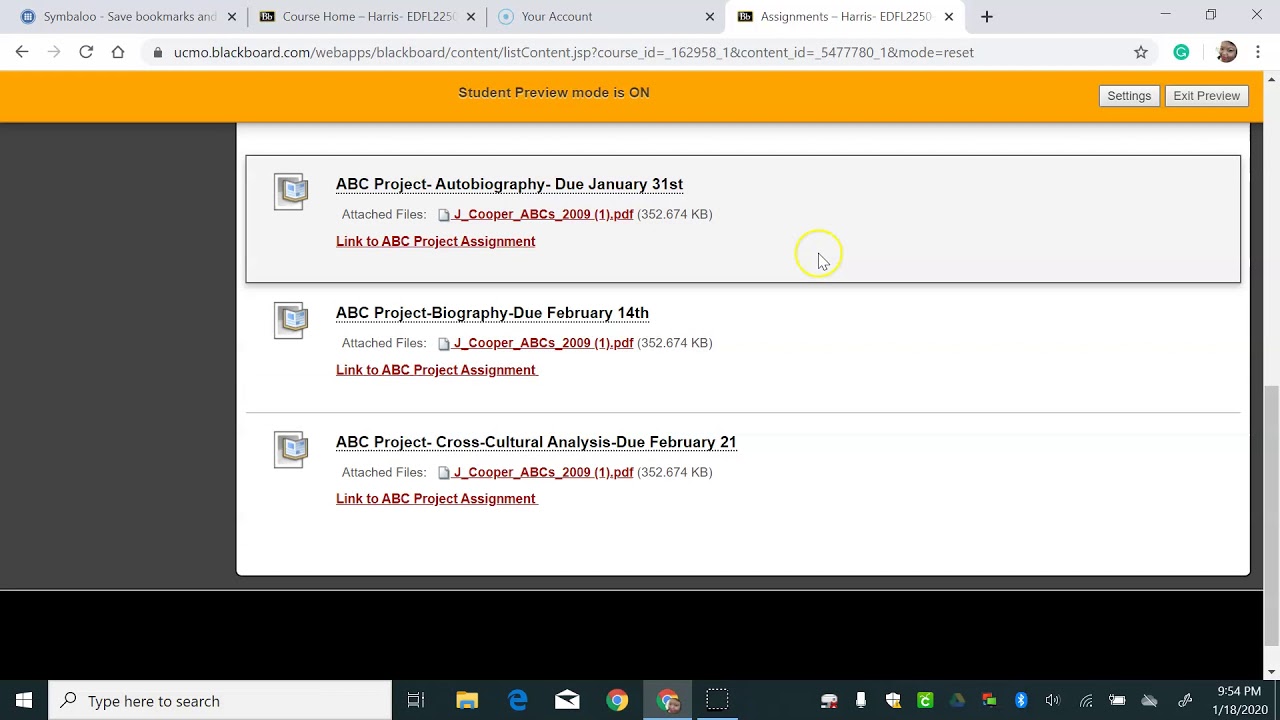Click Link to ABC Project Assignment under Autobiography

435,241
